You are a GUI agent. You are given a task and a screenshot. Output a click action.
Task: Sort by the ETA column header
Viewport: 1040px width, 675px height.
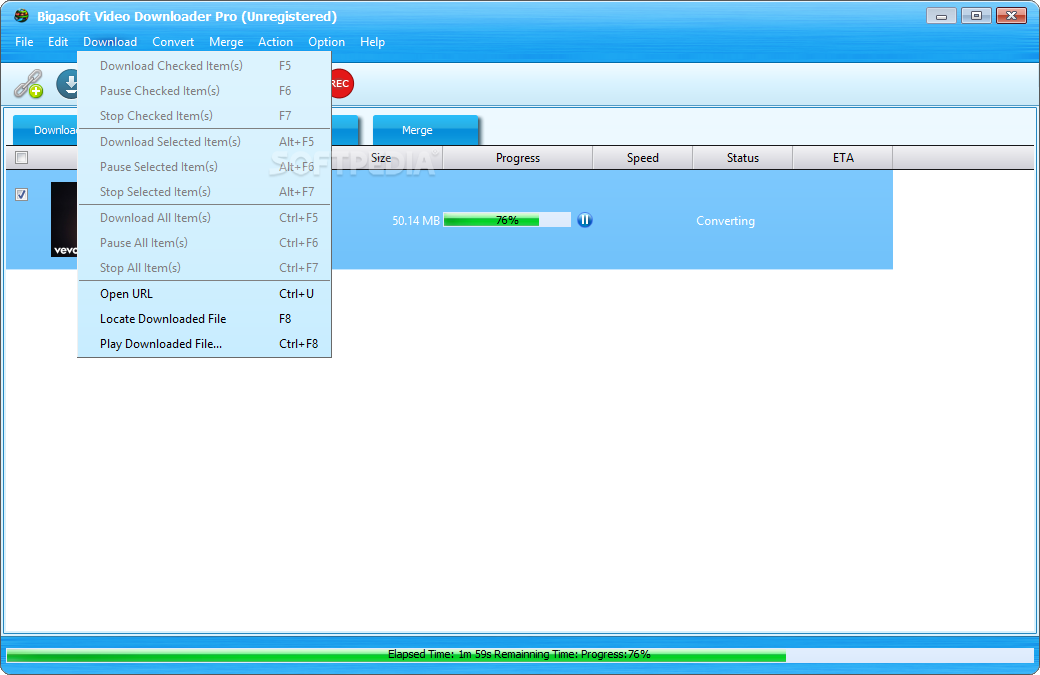tap(842, 158)
